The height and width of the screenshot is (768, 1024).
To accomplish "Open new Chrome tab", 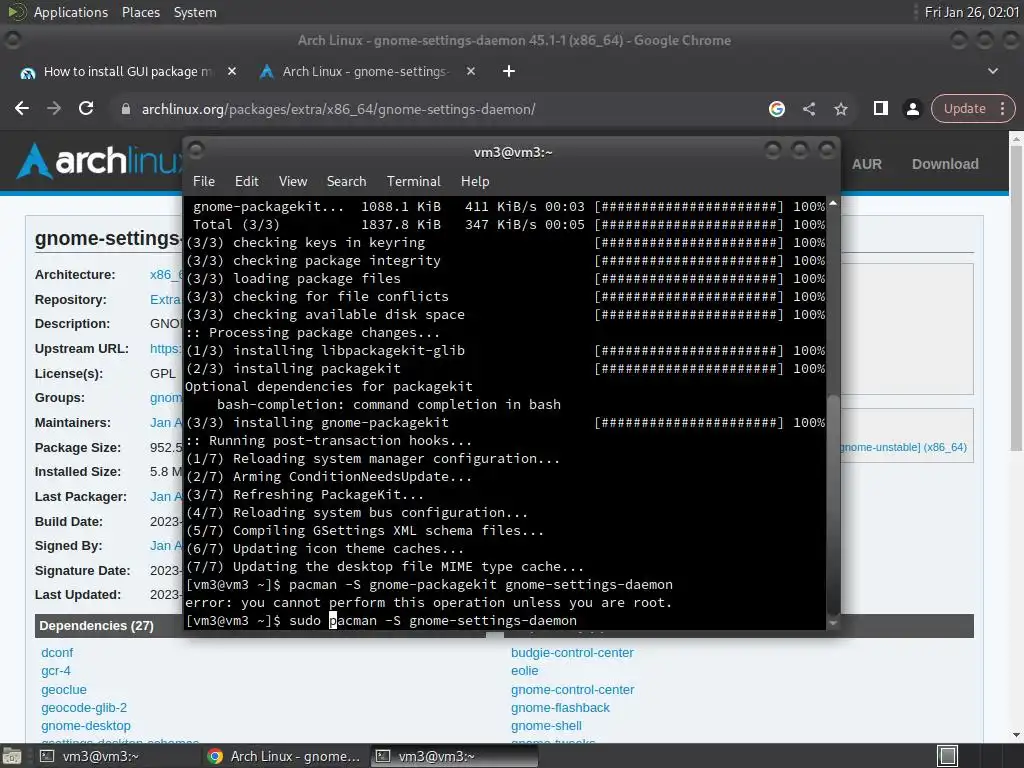I will coord(509,71).
